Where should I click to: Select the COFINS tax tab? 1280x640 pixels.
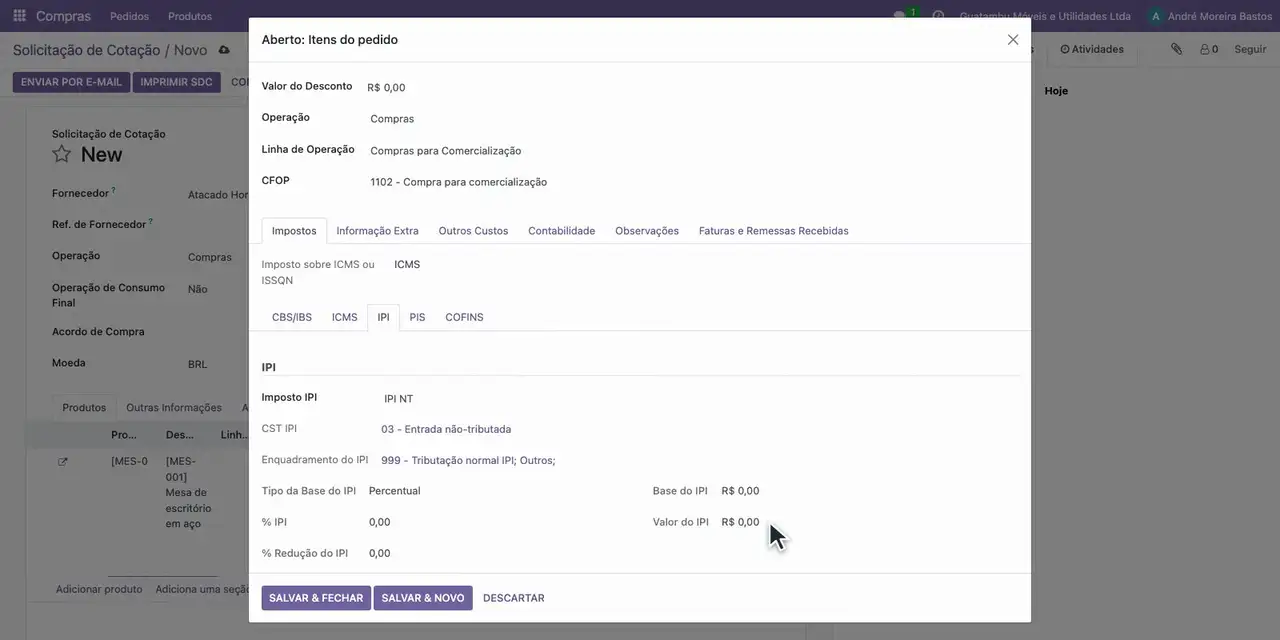[464, 317]
